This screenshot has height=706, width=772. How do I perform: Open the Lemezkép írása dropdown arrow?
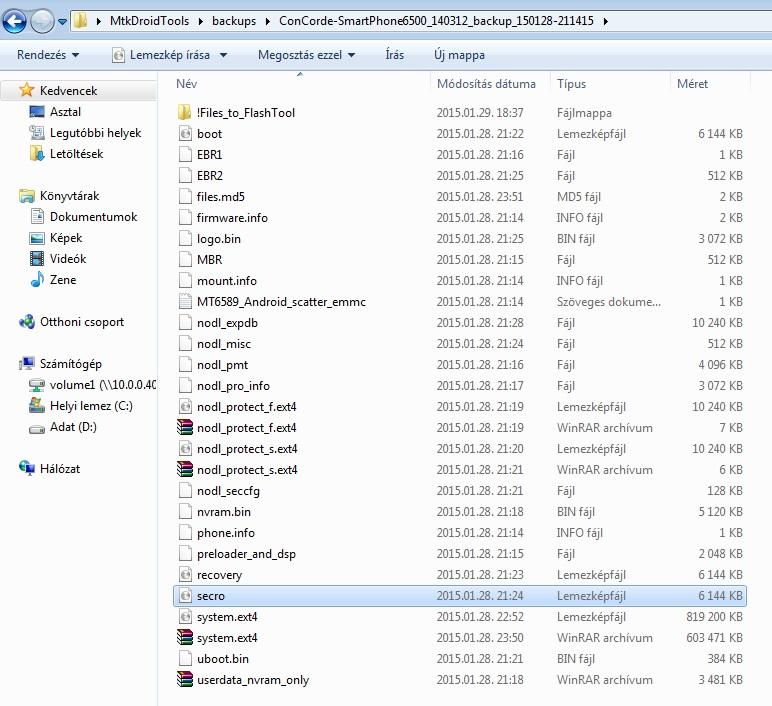pos(224,55)
